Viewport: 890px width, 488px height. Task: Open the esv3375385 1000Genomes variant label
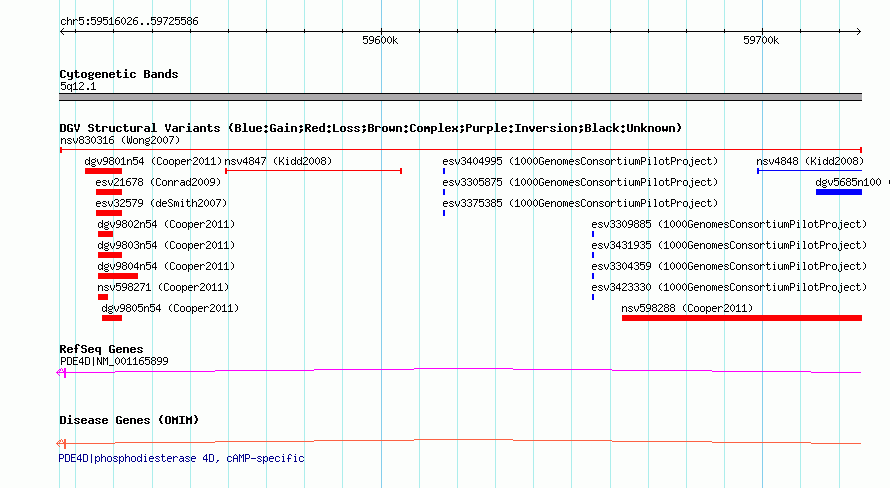pyautogui.click(x=580, y=203)
